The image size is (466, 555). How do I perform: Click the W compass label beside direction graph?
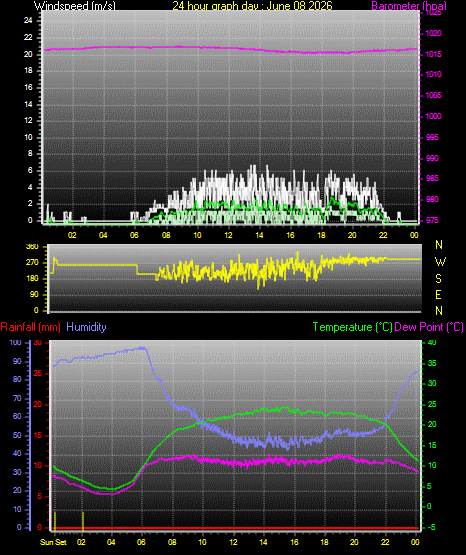point(440,262)
